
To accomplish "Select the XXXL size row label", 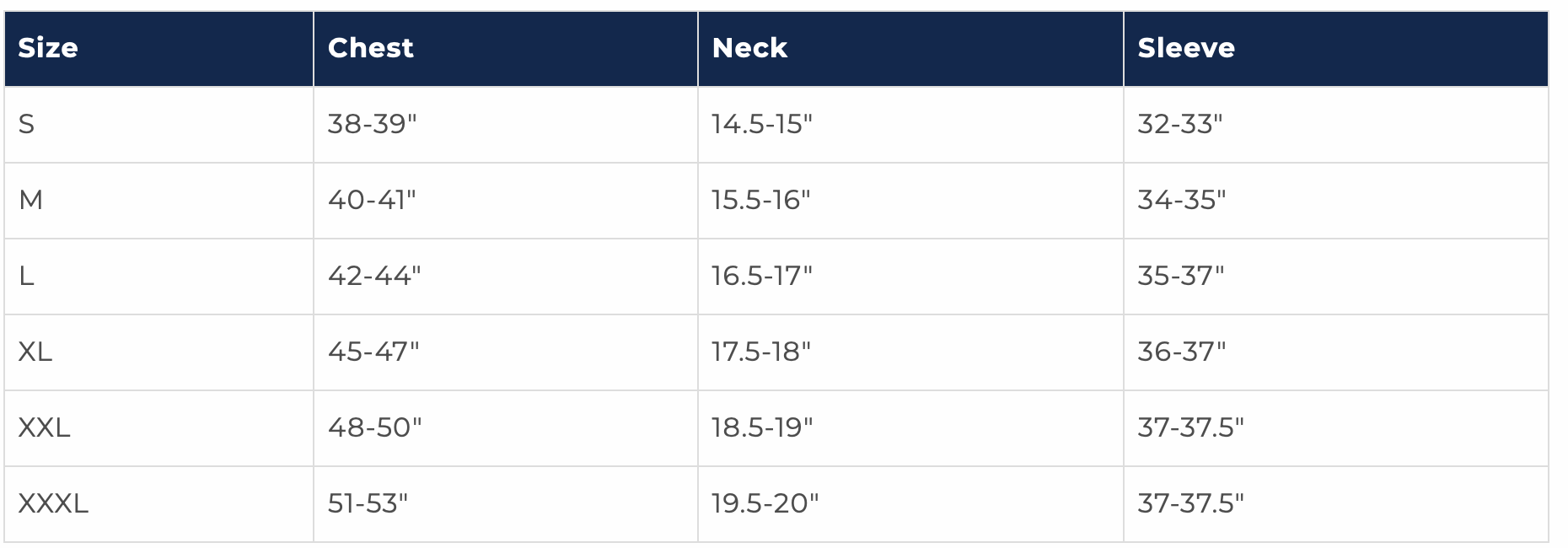I will [53, 504].
